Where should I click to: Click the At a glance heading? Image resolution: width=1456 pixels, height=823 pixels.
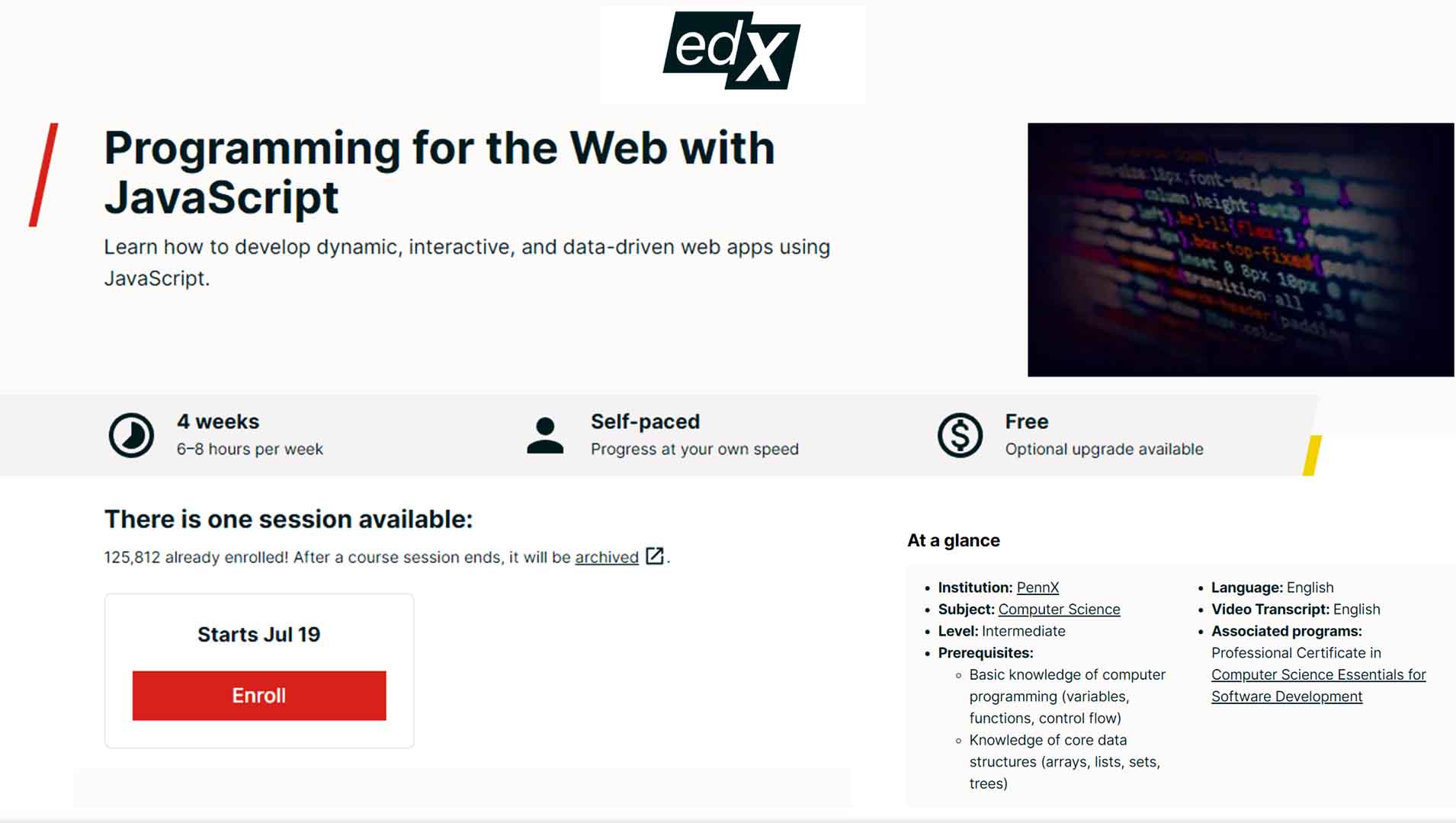tap(953, 540)
